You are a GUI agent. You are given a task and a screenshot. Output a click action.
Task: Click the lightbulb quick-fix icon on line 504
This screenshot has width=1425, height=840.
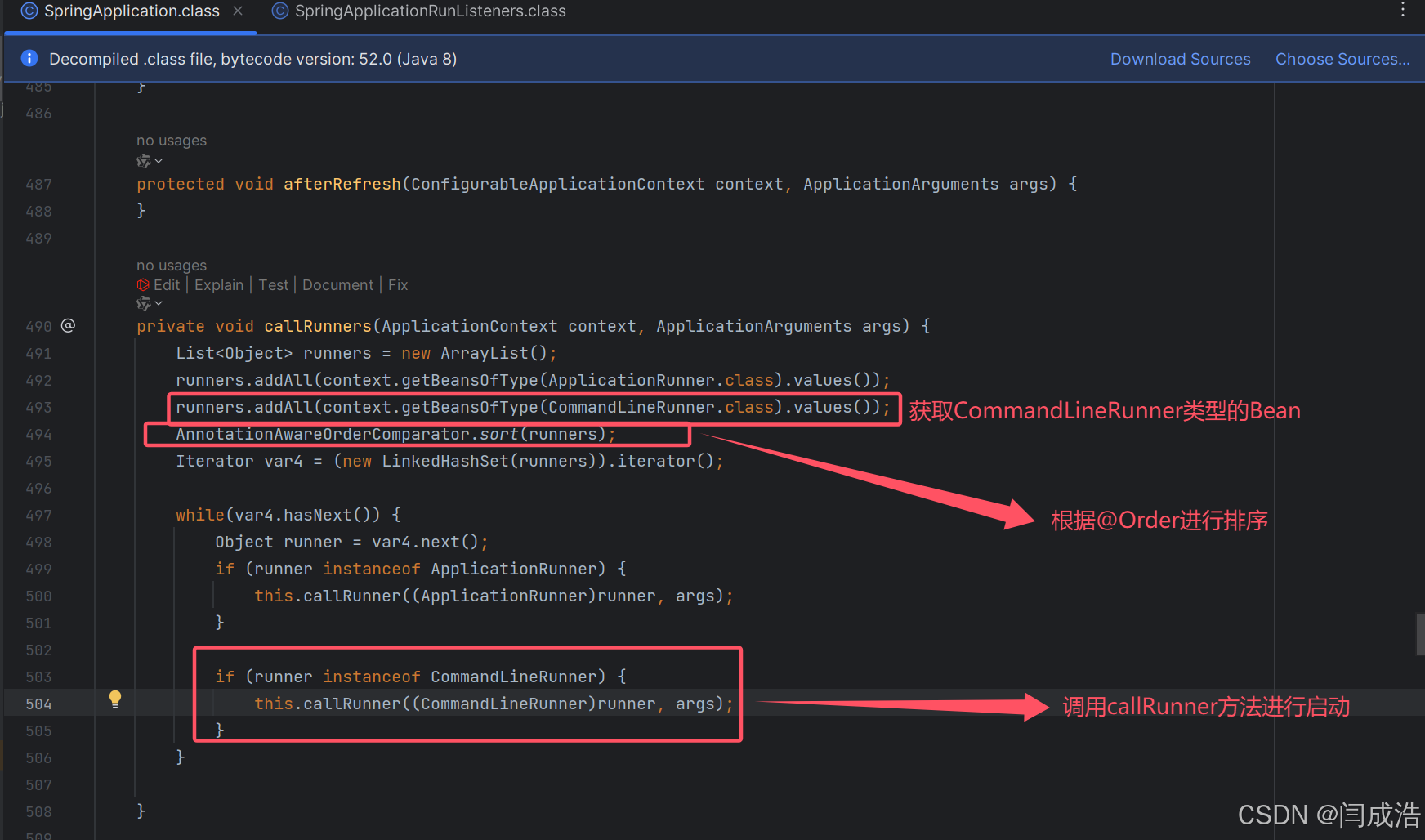[114, 699]
